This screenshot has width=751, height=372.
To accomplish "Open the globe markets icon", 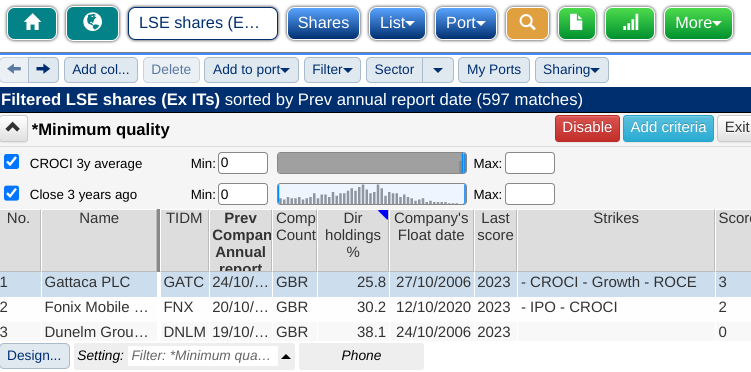I will (x=92, y=23).
